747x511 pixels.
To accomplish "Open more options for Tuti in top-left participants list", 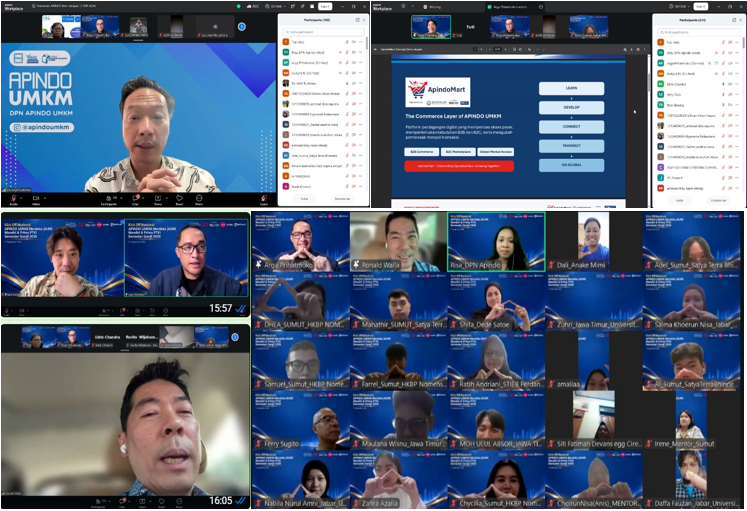I will pos(361,42).
